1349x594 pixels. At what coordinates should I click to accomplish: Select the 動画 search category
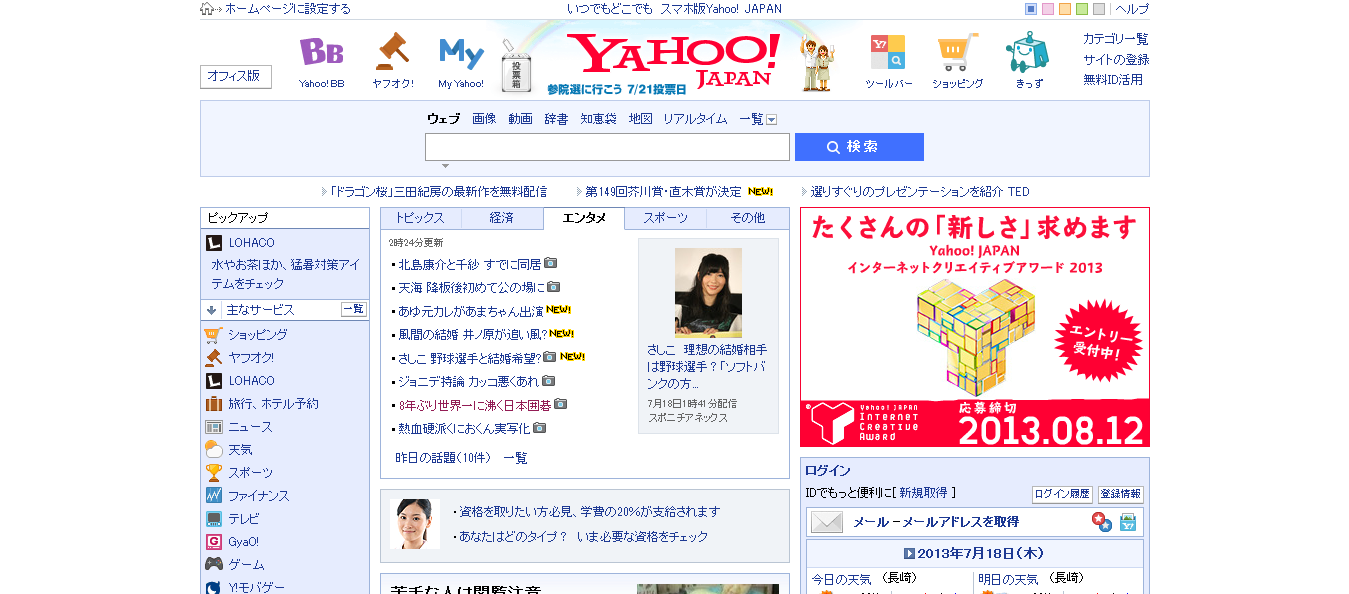pyautogui.click(x=520, y=119)
